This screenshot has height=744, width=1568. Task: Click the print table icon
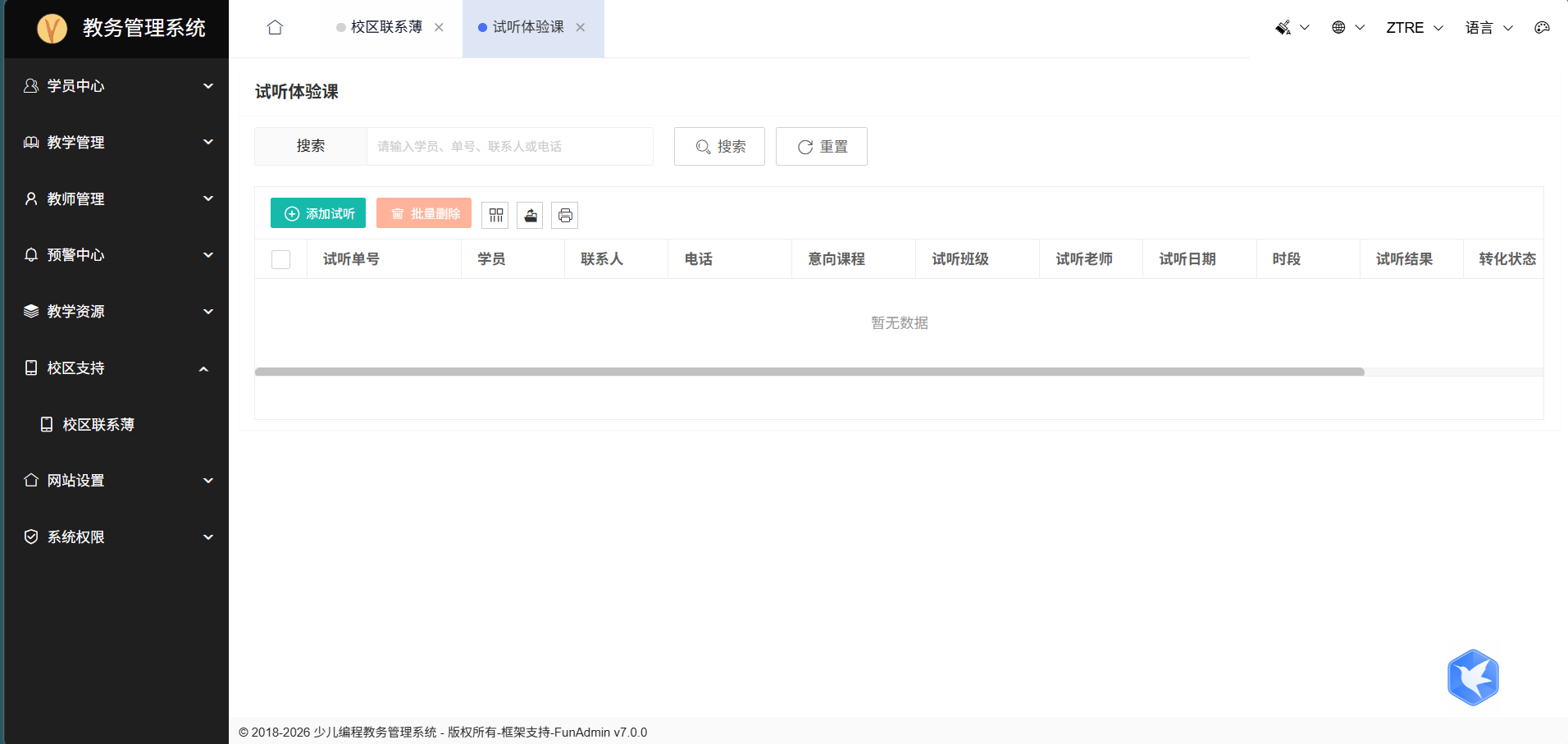click(565, 215)
